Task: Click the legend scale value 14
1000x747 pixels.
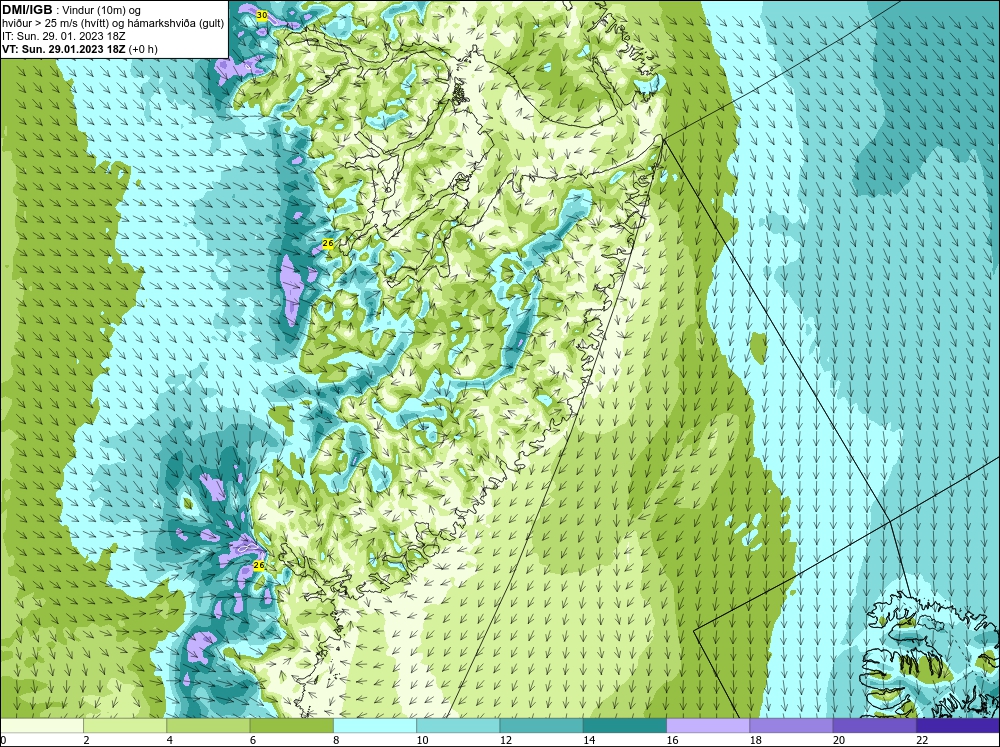Action: tap(589, 740)
